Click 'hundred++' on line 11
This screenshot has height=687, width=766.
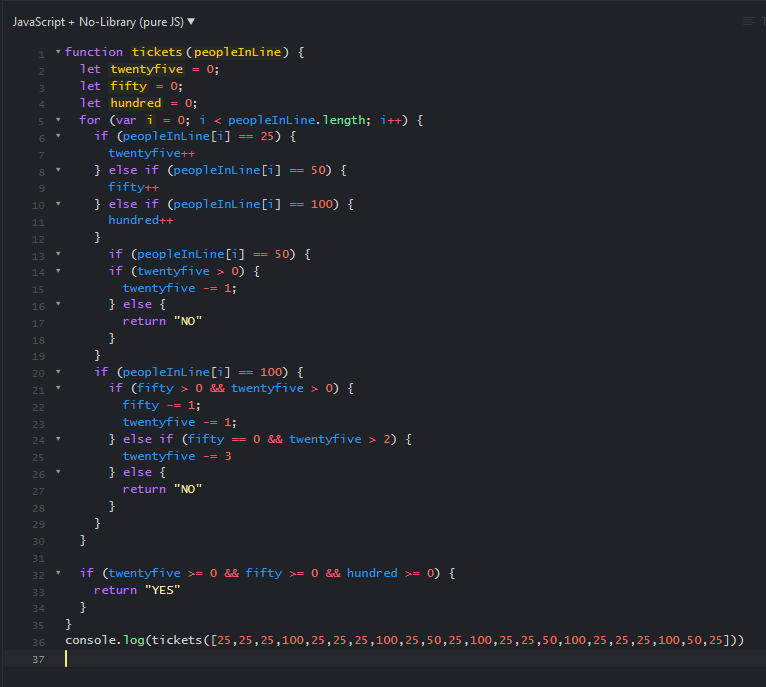pos(141,220)
